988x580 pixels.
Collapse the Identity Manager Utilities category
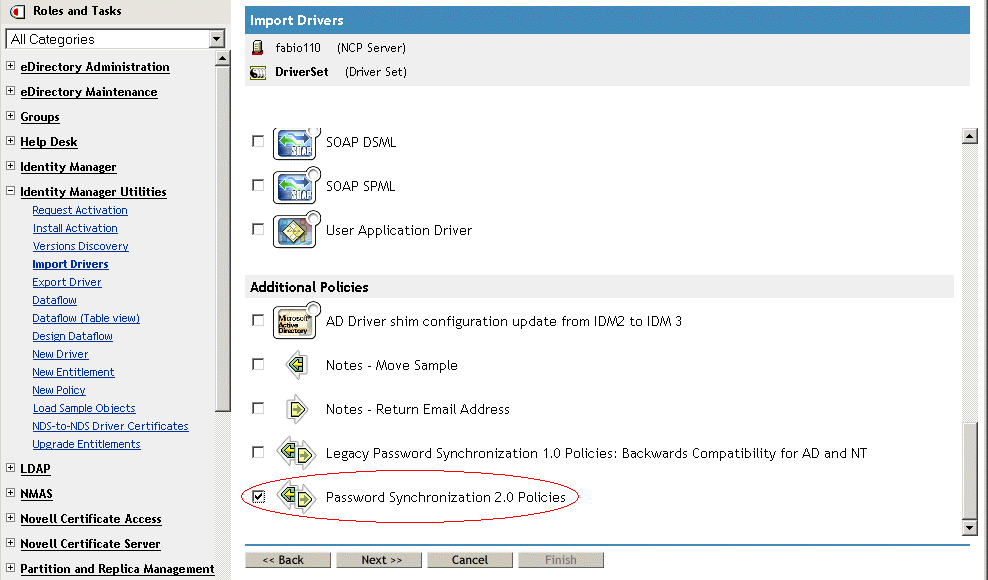10,192
